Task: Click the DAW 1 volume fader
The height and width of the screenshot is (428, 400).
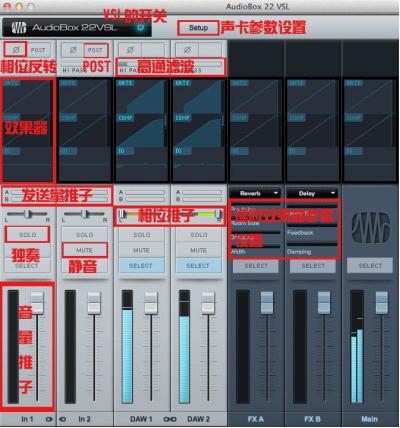Action: coord(151,303)
